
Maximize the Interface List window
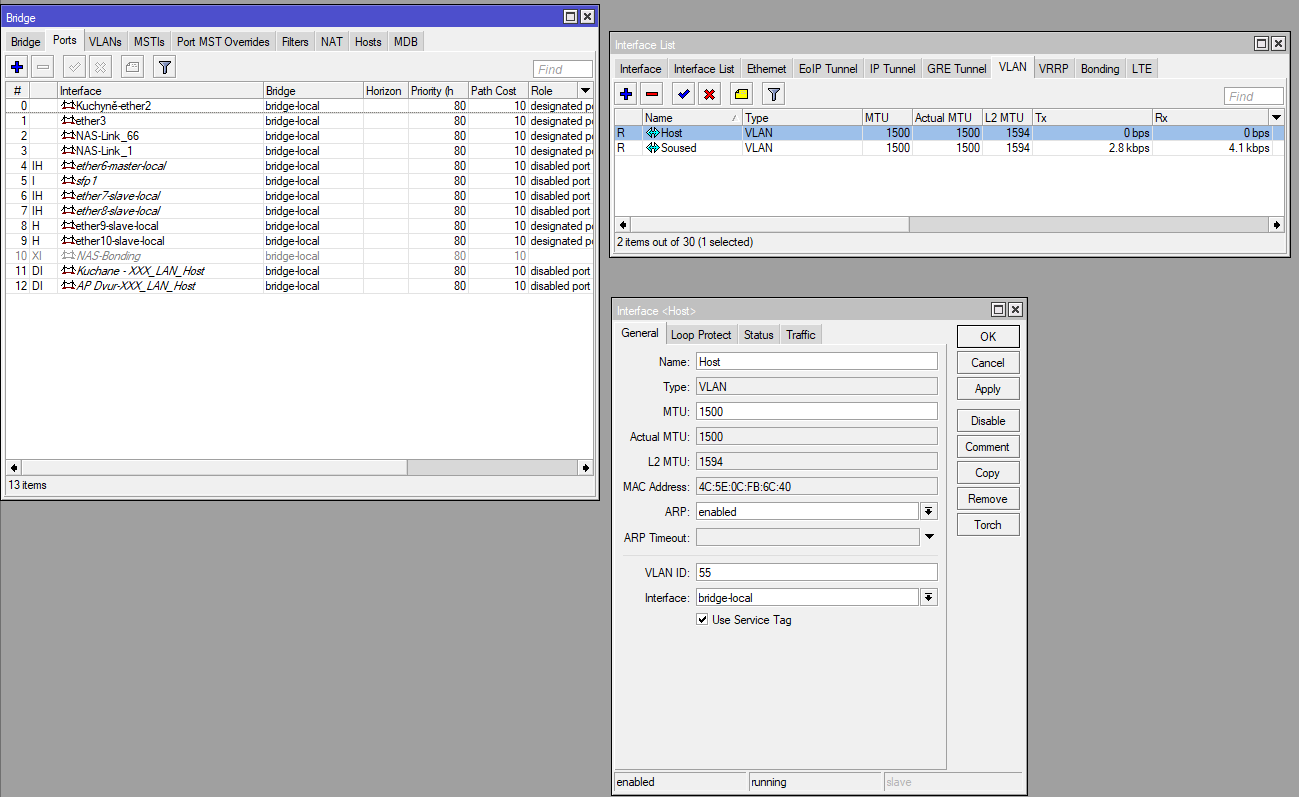(x=1262, y=44)
